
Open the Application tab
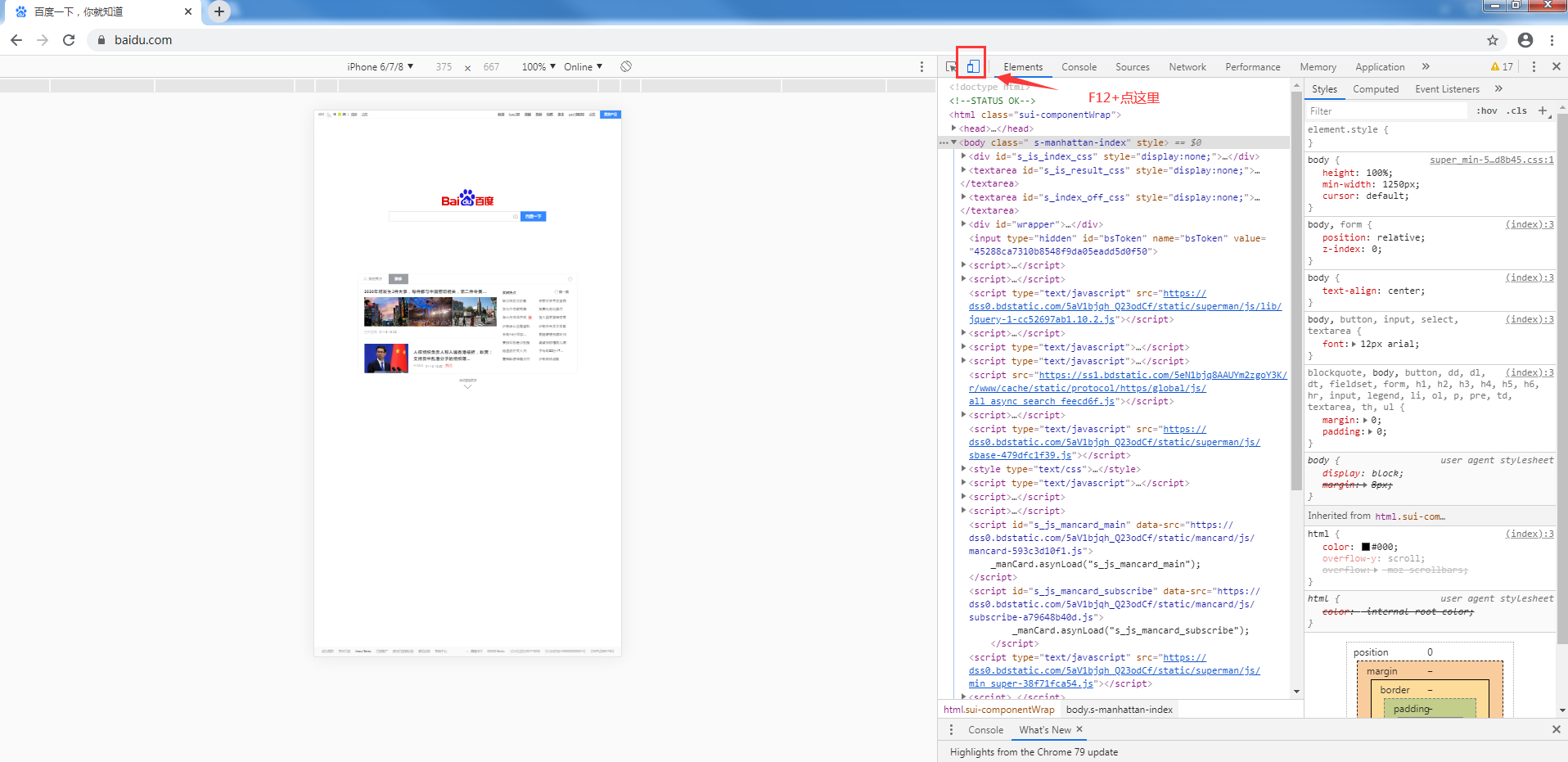(1380, 66)
